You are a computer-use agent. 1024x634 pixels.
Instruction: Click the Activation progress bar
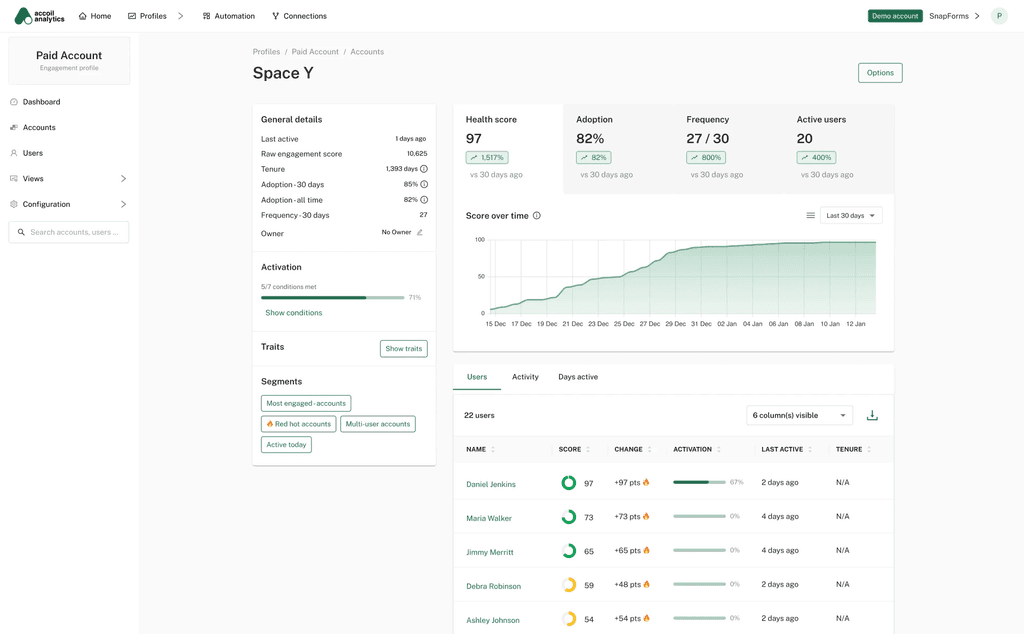[332, 298]
